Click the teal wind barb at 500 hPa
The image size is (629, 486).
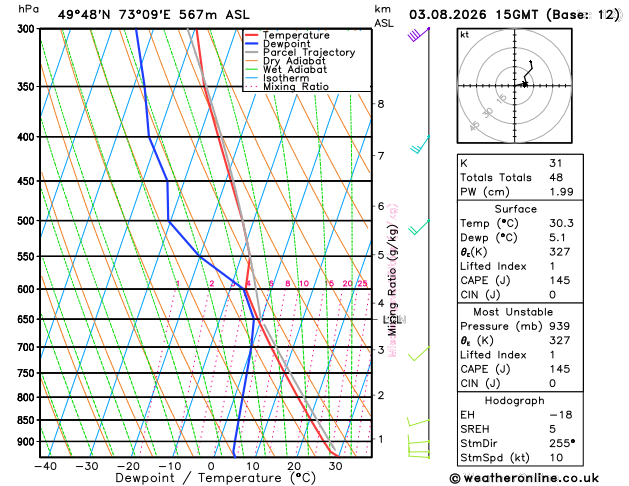[x=419, y=227]
